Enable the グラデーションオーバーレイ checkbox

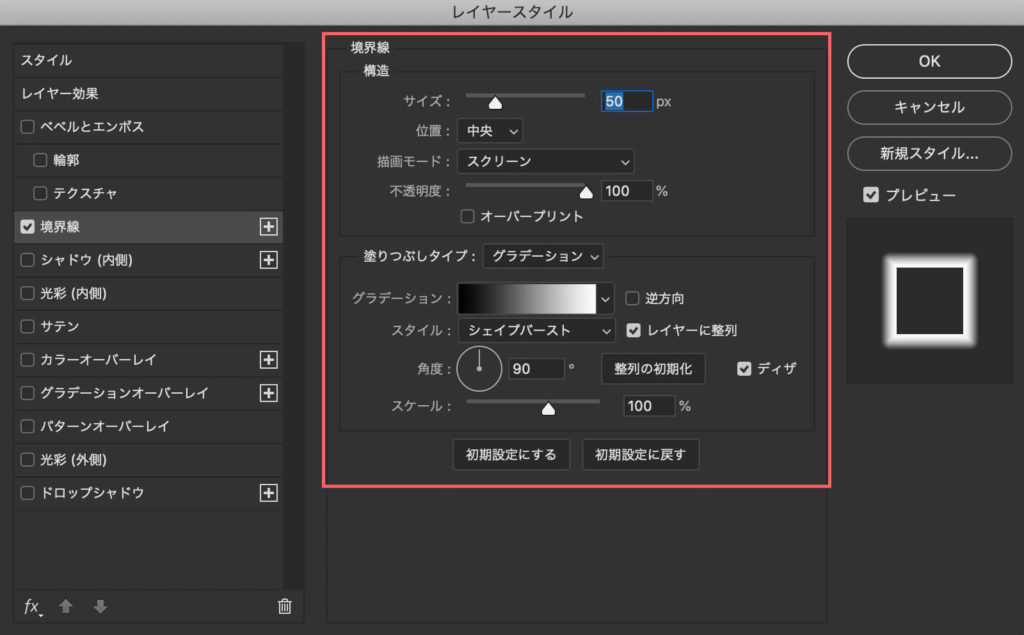click(27, 393)
